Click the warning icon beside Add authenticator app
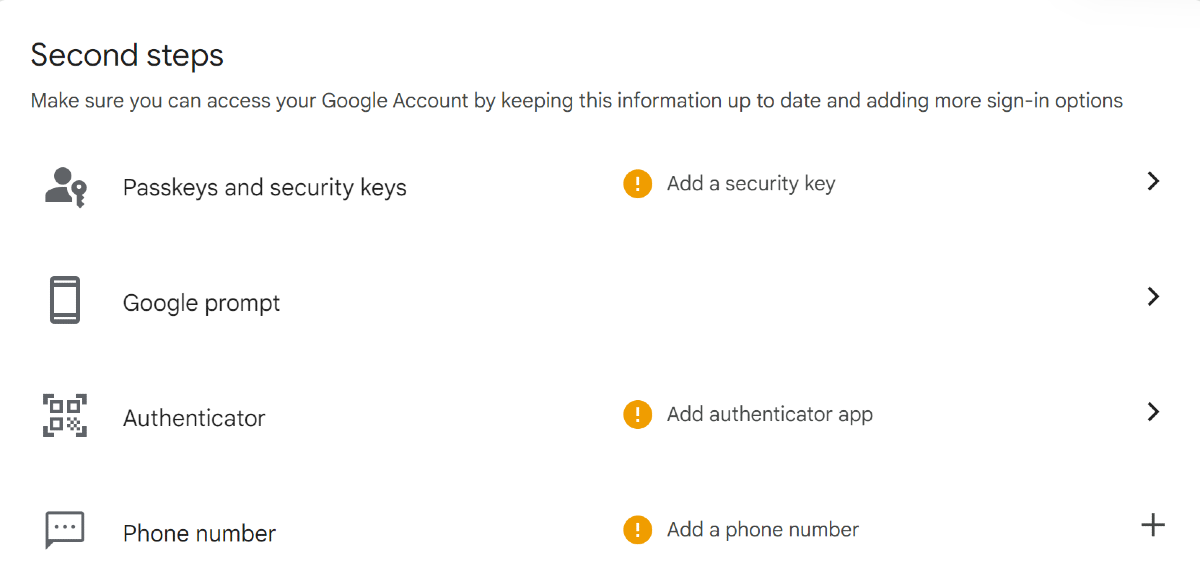Screen dimensions: 1200x584 click(x=637, y=414)
